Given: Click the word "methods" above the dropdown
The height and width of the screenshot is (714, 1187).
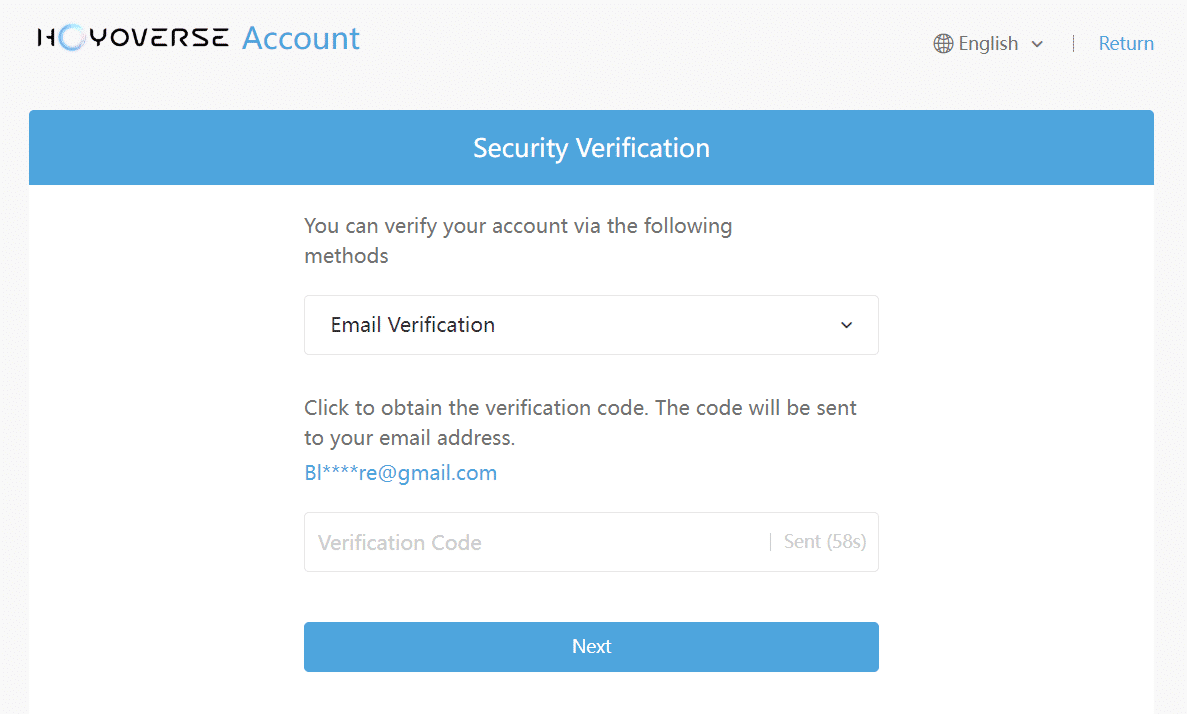Looking at the screenshot, I should pos(346,256).
